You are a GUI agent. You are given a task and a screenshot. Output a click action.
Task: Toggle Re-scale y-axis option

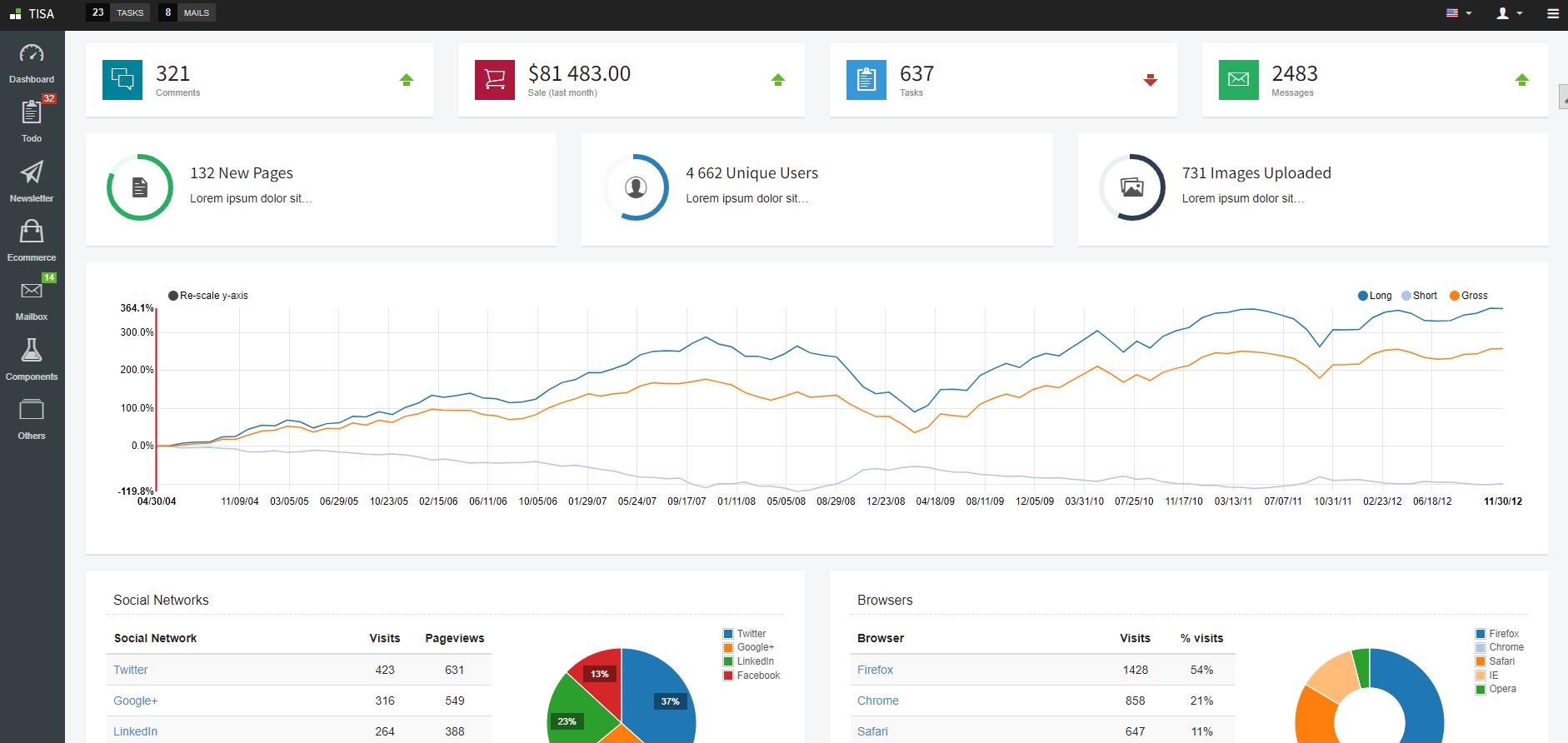click(x=208, y=296)
